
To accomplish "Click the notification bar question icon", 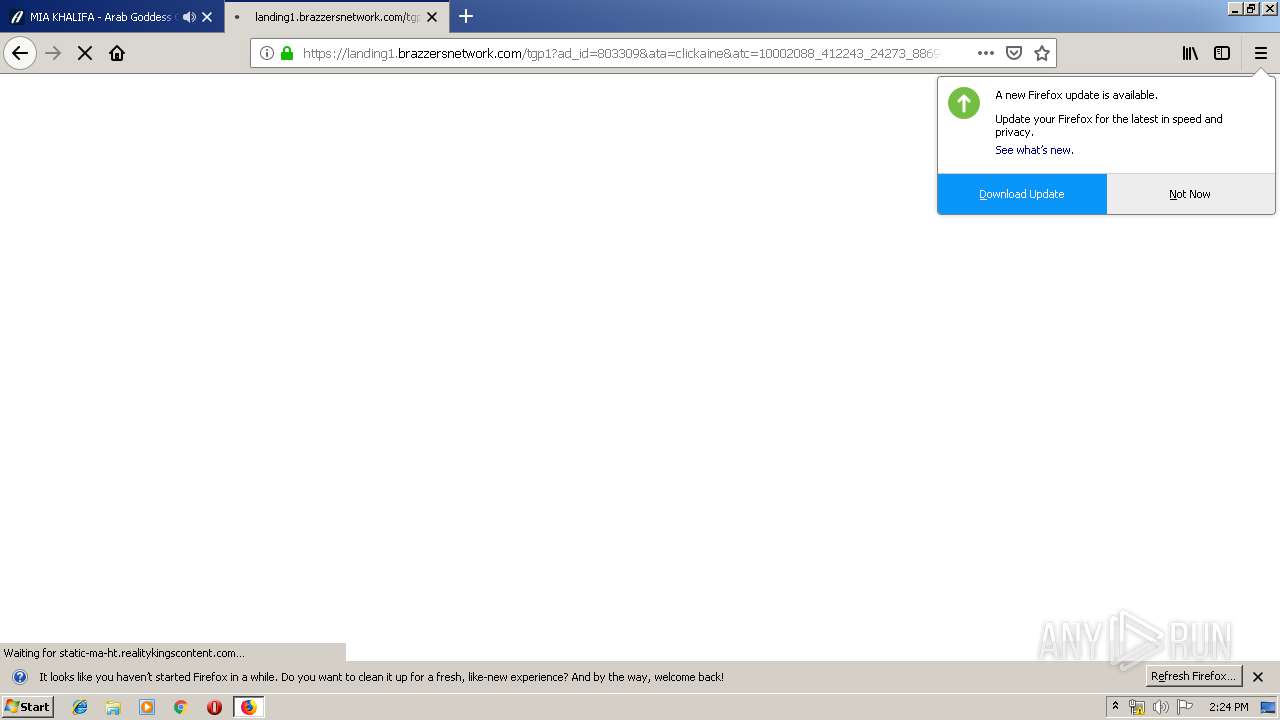I will [19, 677].
